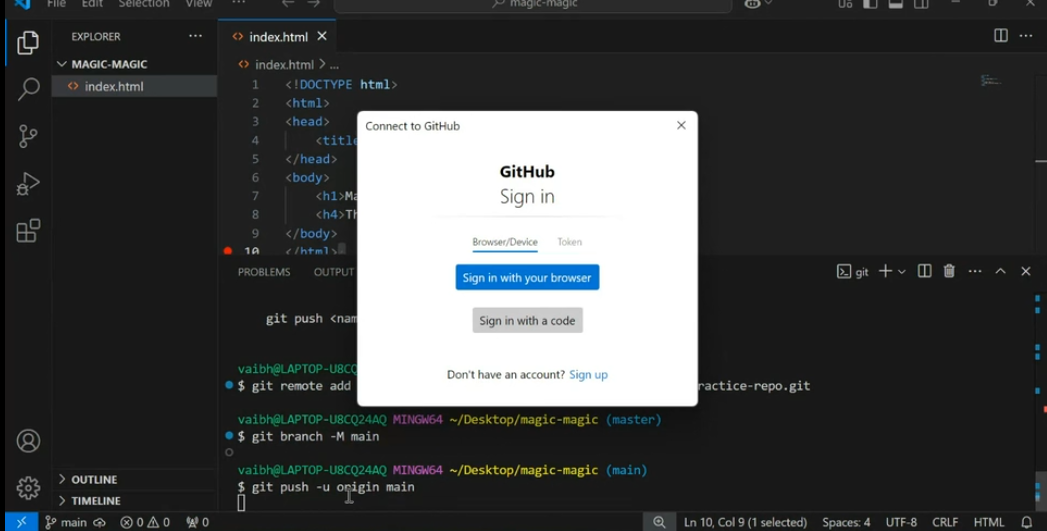Select the Browser/Device tab
Image resolution: width=1047 pixels, height=531 pixels.
(505, 242)
